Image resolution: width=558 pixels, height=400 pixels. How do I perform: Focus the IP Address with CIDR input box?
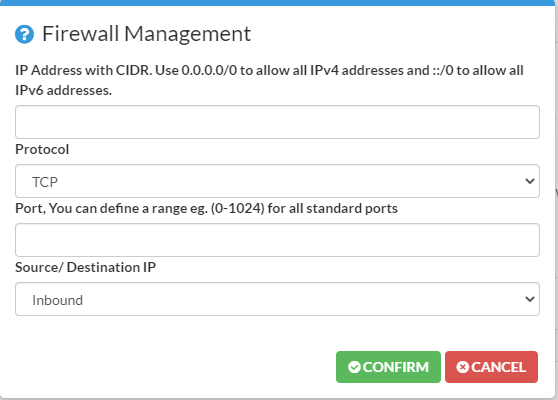pos(277,122)
